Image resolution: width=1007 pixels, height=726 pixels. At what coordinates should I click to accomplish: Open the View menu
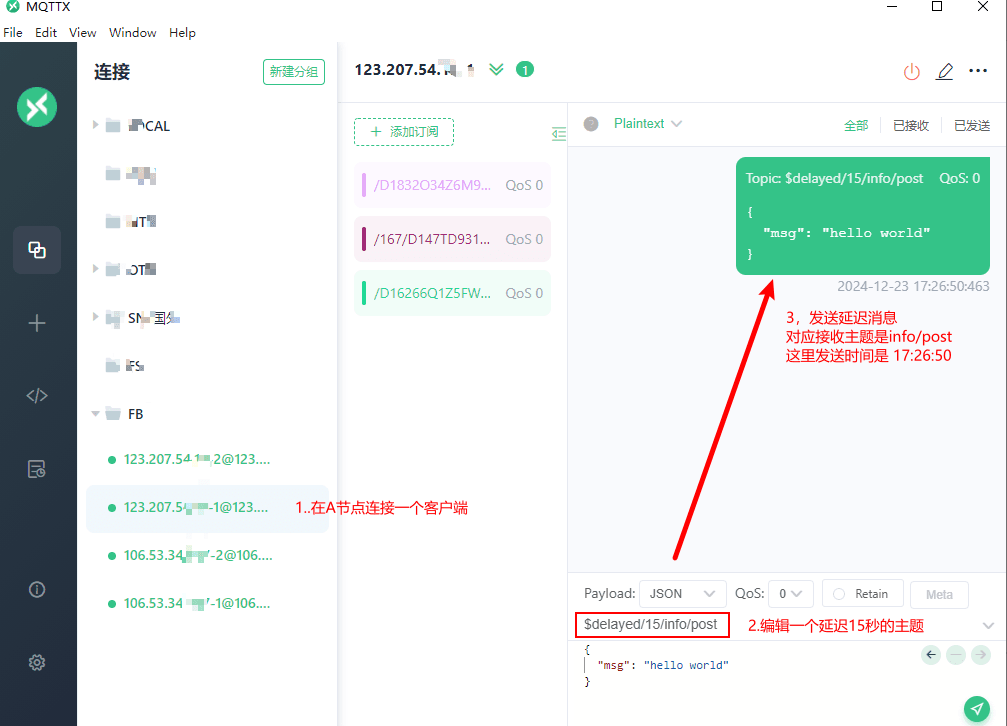point(82,32)
